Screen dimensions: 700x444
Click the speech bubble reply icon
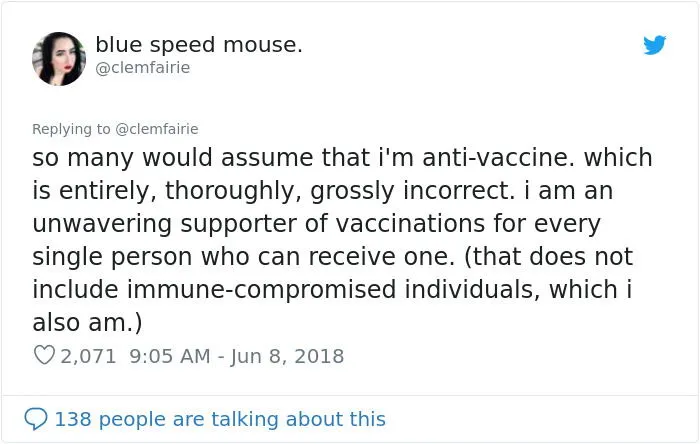(x=36, y=418)
